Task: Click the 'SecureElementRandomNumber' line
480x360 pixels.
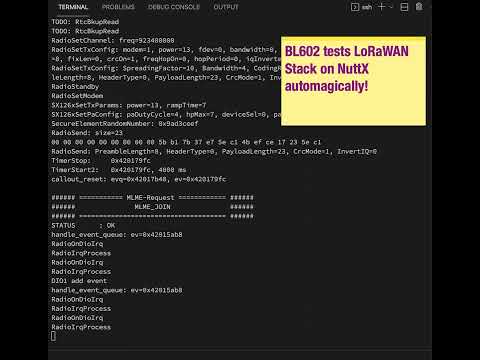Action: pyautogui.click(x=125, y=124)
